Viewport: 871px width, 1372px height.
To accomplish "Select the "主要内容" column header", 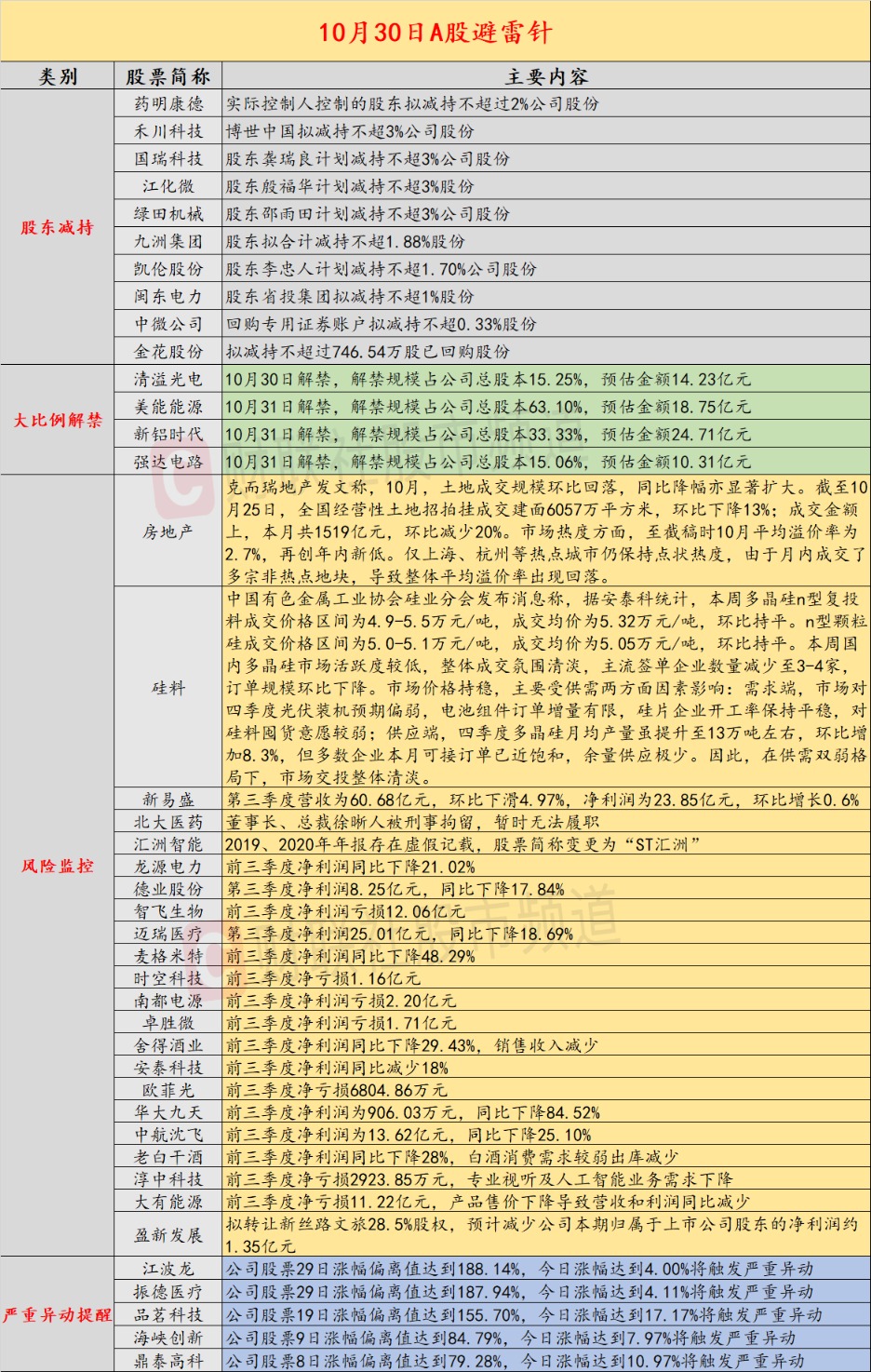I will coord(546,76).
